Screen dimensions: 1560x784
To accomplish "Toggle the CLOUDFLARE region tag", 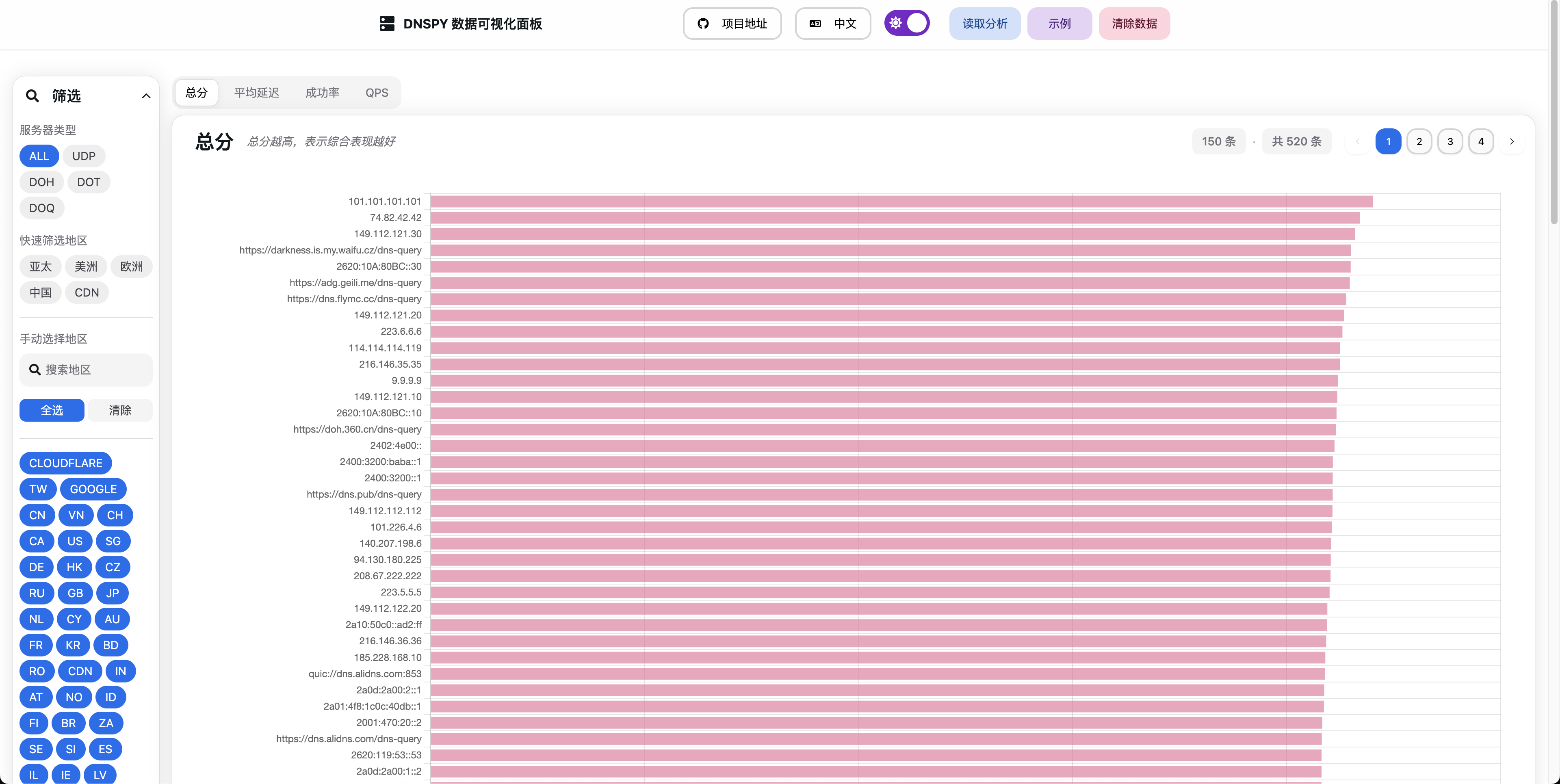I will [65, 463].
